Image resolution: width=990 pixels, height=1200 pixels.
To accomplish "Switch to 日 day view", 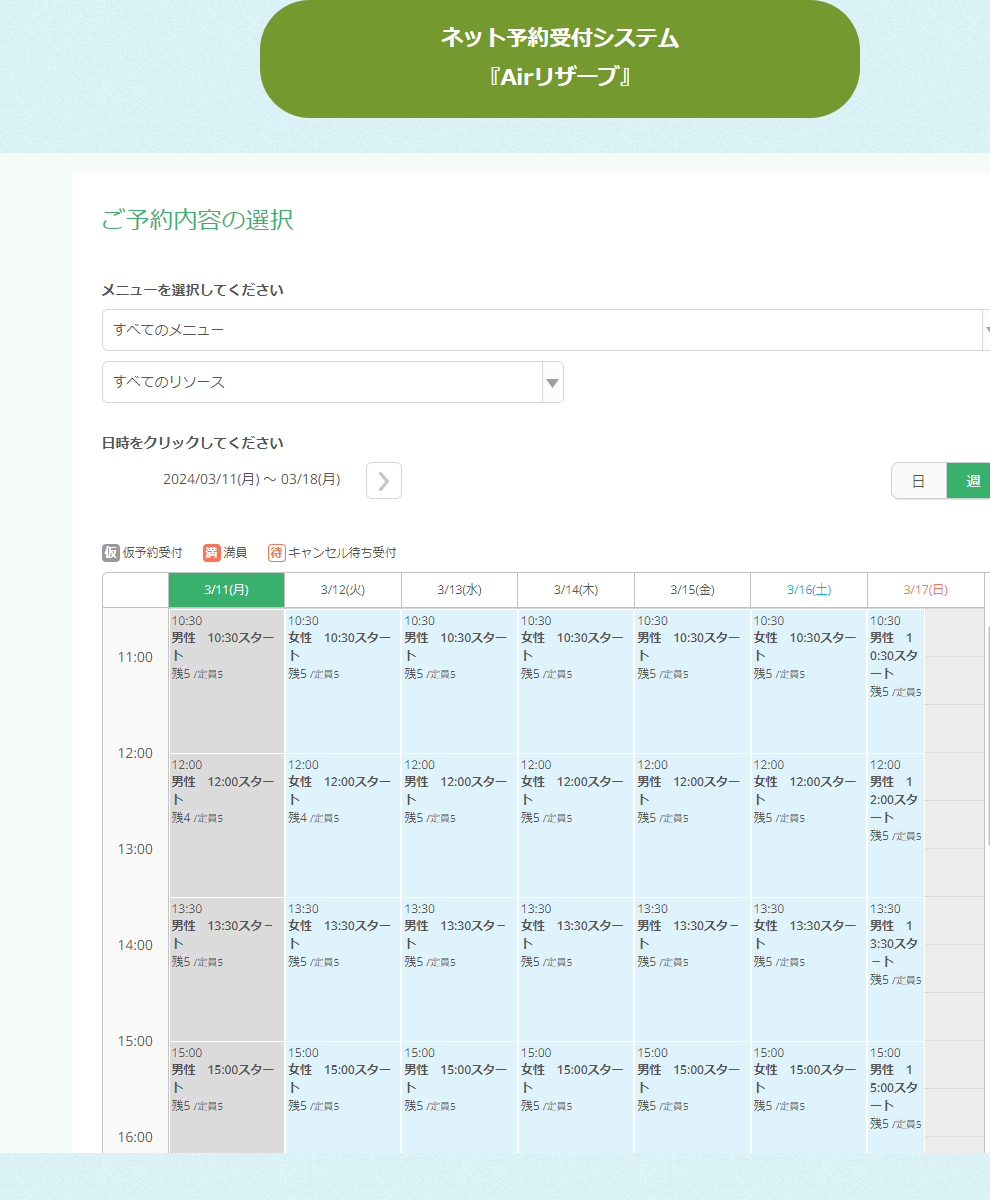I will pyautogui.click(x=918, y=481).
